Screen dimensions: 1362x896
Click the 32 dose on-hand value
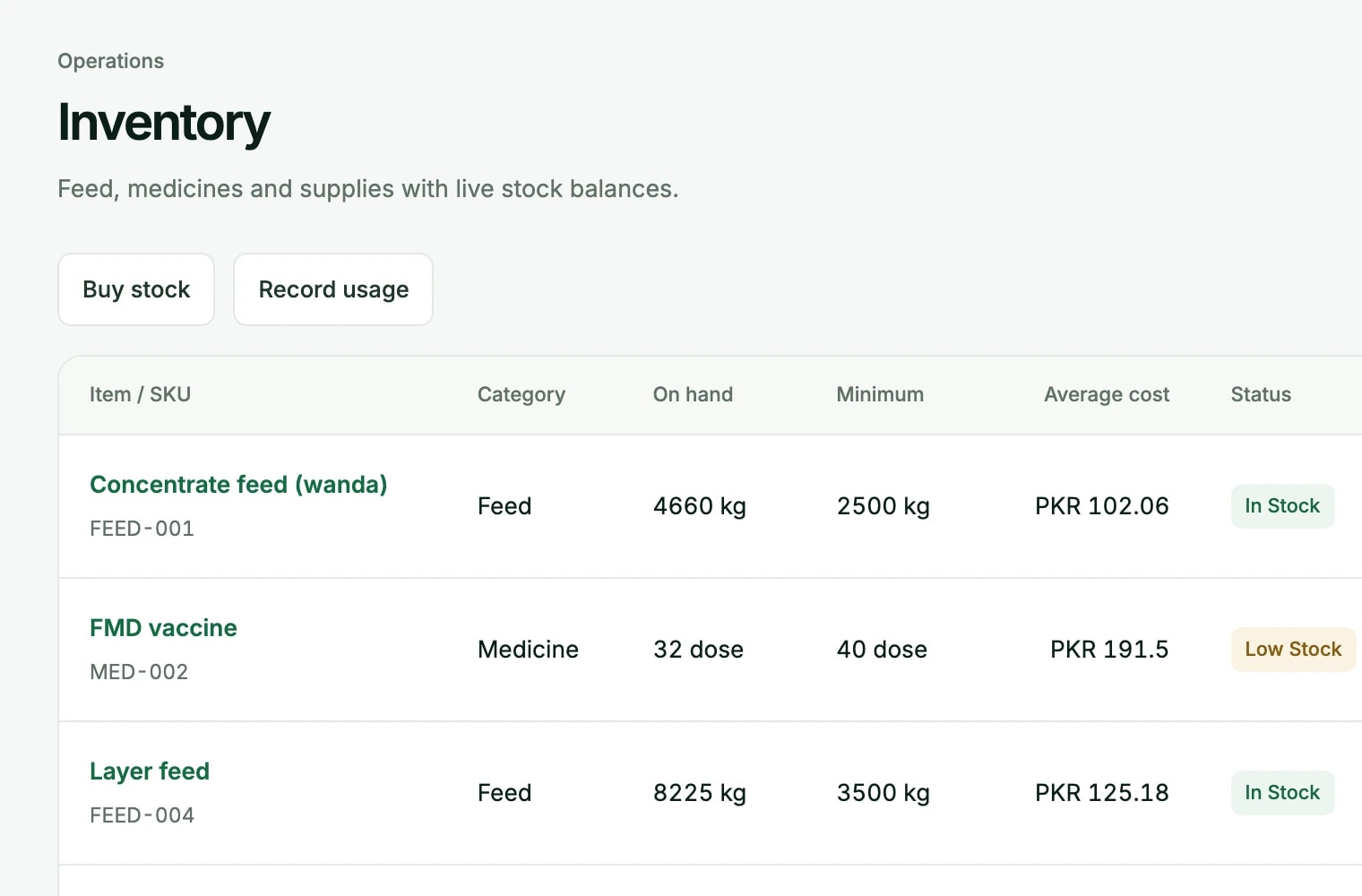(x=698, y=650)
